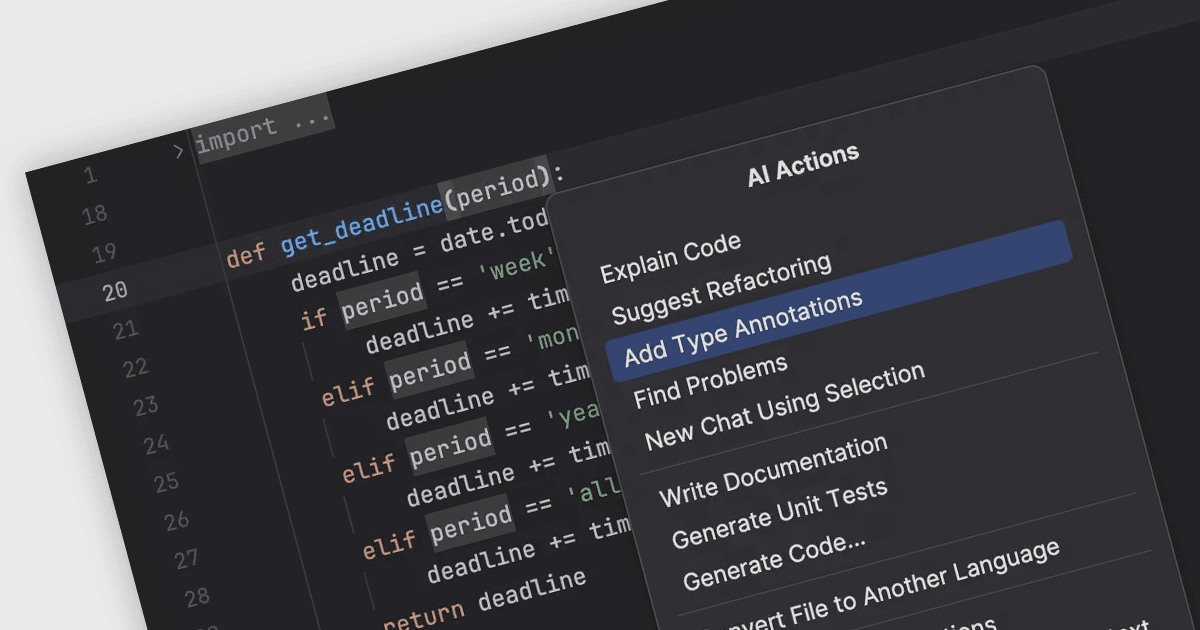1200x630 pixels.
Task: Select Find Problems menu entry
Action: click(711, 382)
